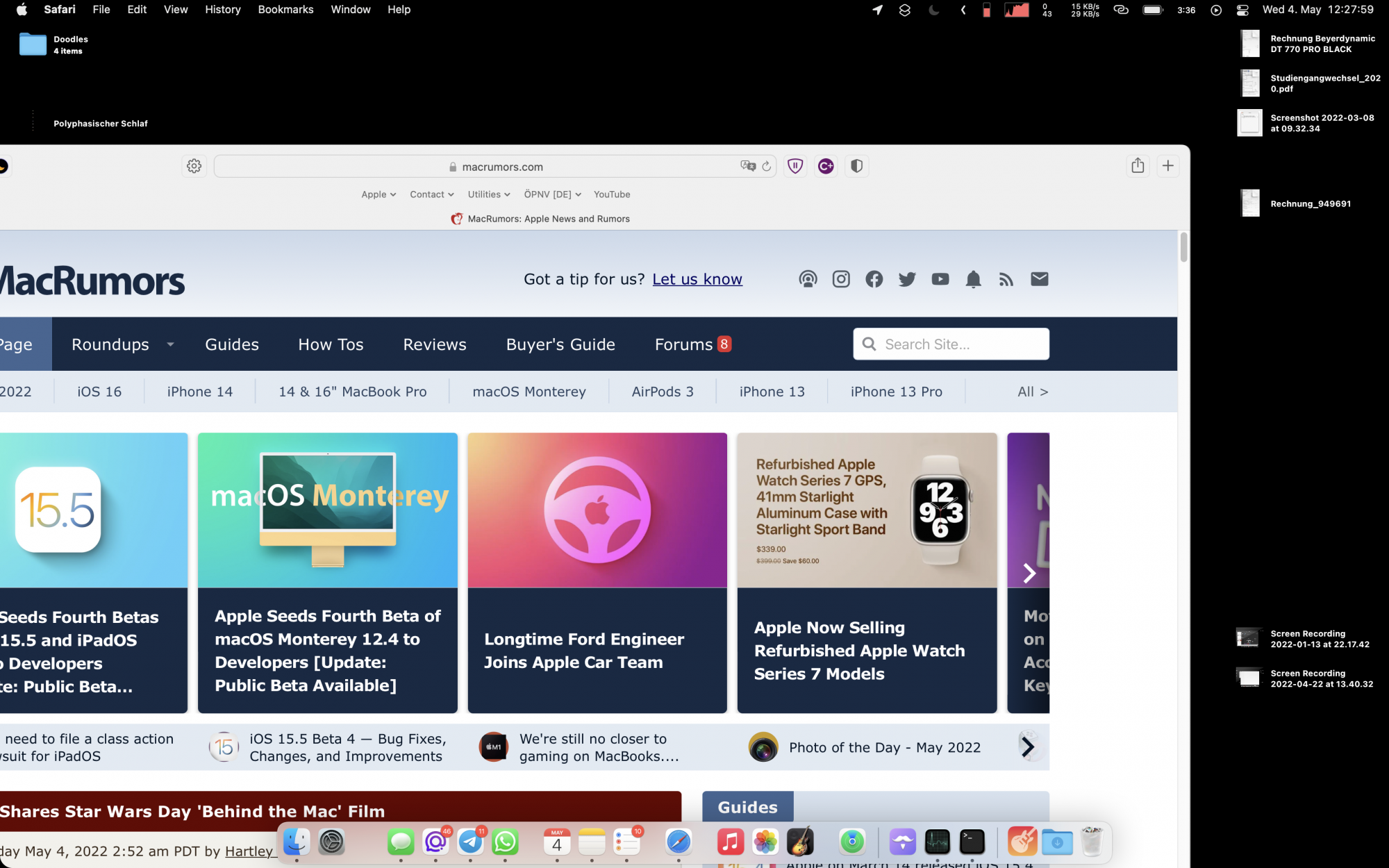This screenshot has height=868, width=1389.
Task: Click the YouTube icon in site header
Action: [x=940, y=279]
